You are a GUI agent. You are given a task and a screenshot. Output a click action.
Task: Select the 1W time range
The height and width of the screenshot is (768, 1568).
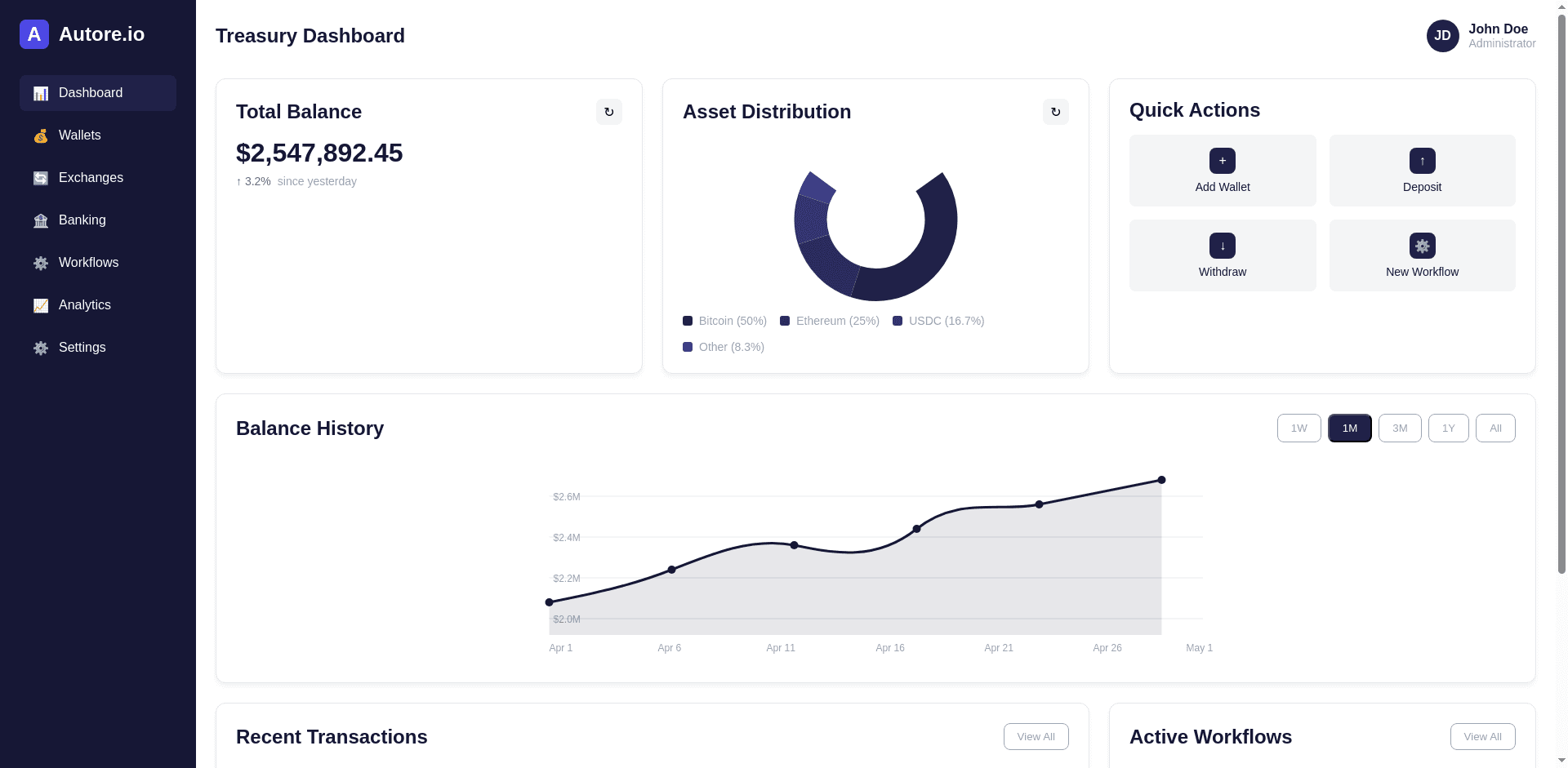click(1299, 428)
